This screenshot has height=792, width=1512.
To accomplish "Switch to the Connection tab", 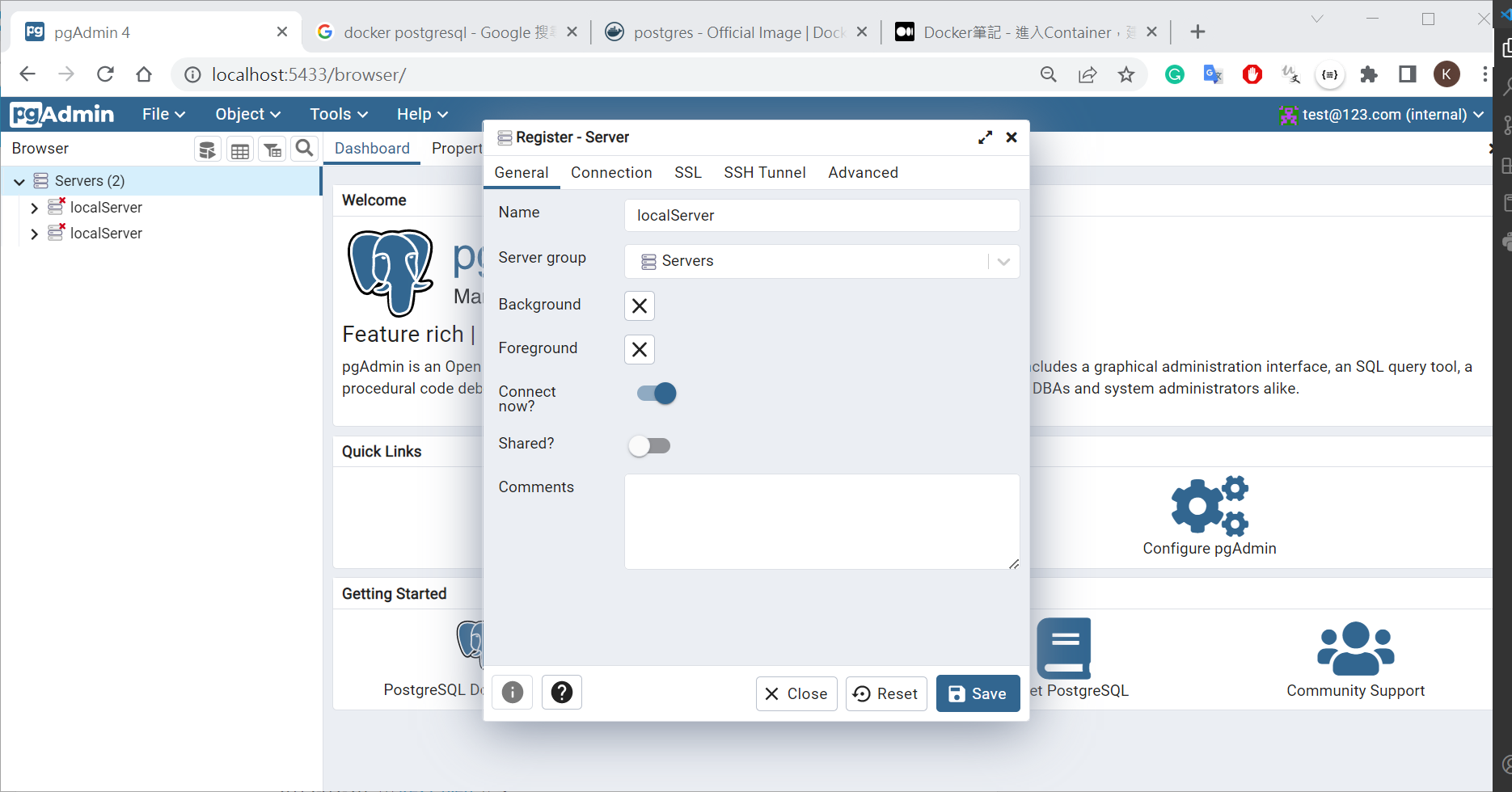I will (x=611, y=173).
